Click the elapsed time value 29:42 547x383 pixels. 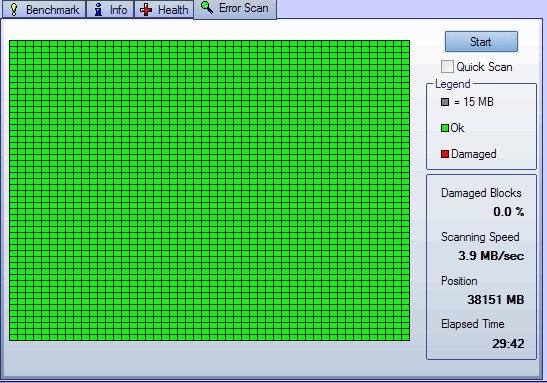[508, 344]
